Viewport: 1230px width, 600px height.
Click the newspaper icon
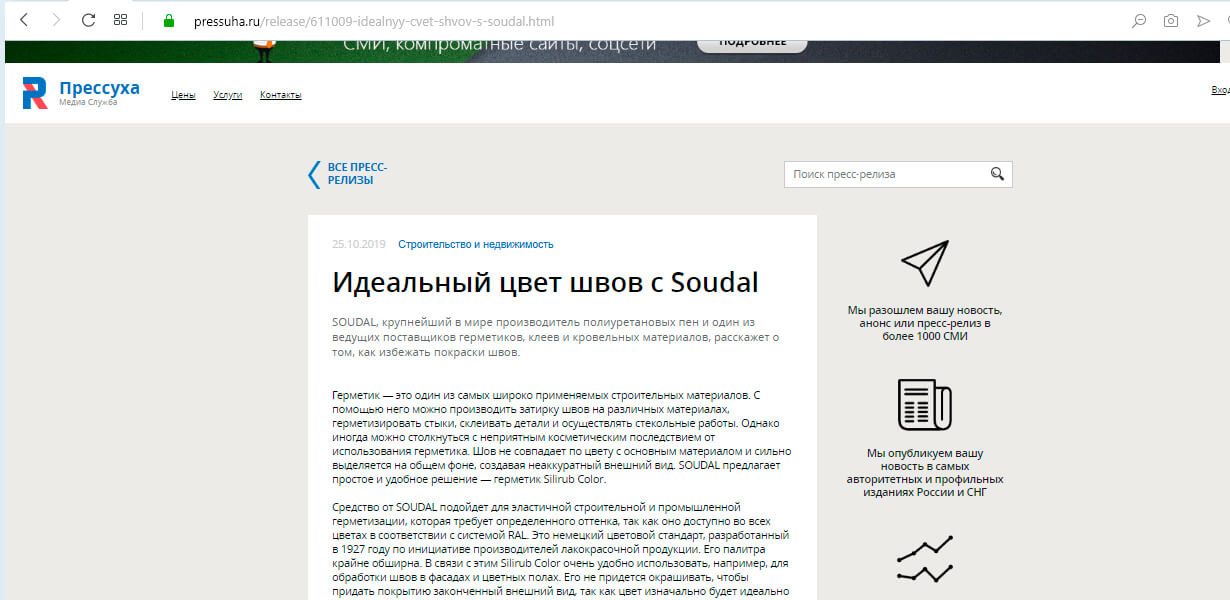coord(924,404)
